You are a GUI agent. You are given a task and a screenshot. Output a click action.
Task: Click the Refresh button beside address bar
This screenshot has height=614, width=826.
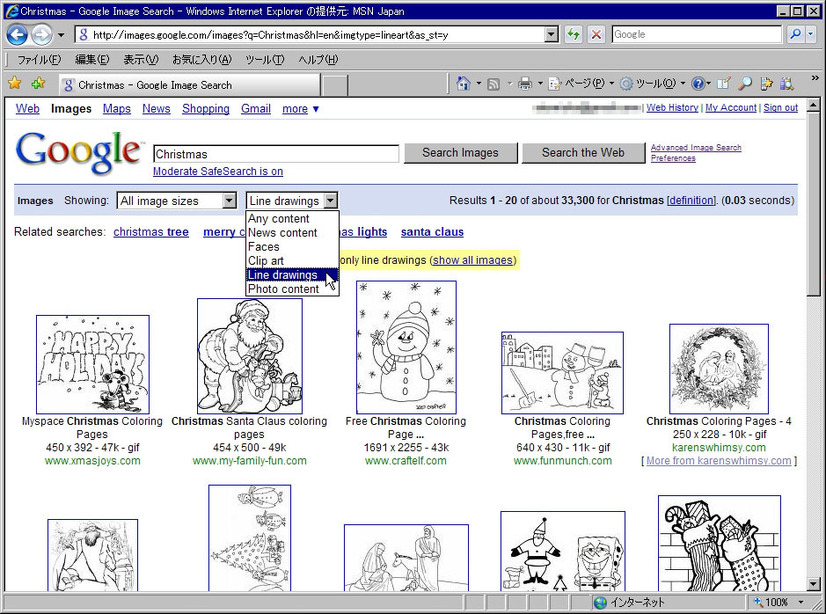pyautogui.click(x=573, y=35)
